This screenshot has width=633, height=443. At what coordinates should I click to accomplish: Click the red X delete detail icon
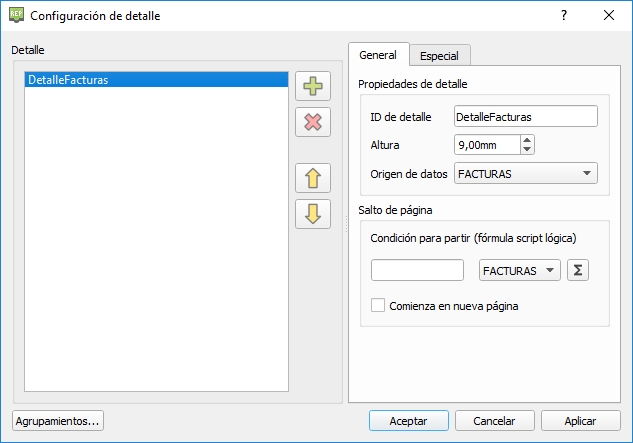coord(313,122)
